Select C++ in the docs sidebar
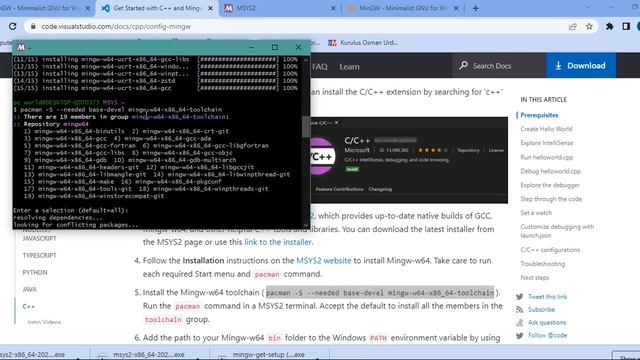 point(29,307)
